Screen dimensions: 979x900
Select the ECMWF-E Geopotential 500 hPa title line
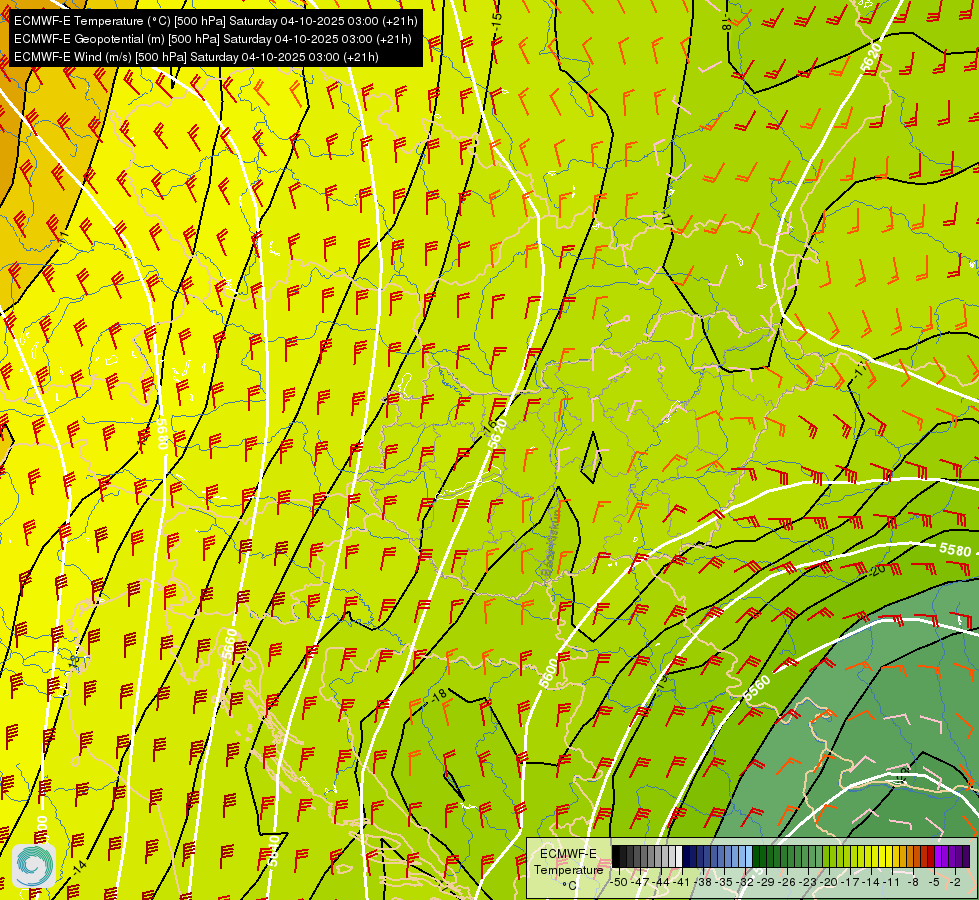pos(212,39)
